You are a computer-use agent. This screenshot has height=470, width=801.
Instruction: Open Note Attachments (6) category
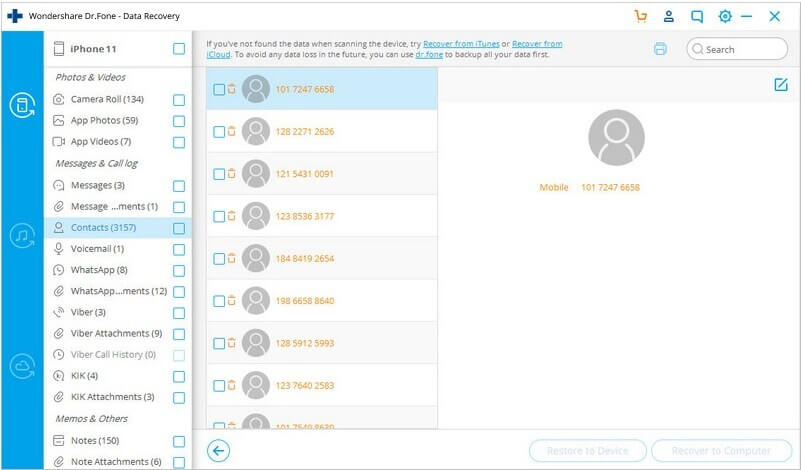(x=116, y=462)
